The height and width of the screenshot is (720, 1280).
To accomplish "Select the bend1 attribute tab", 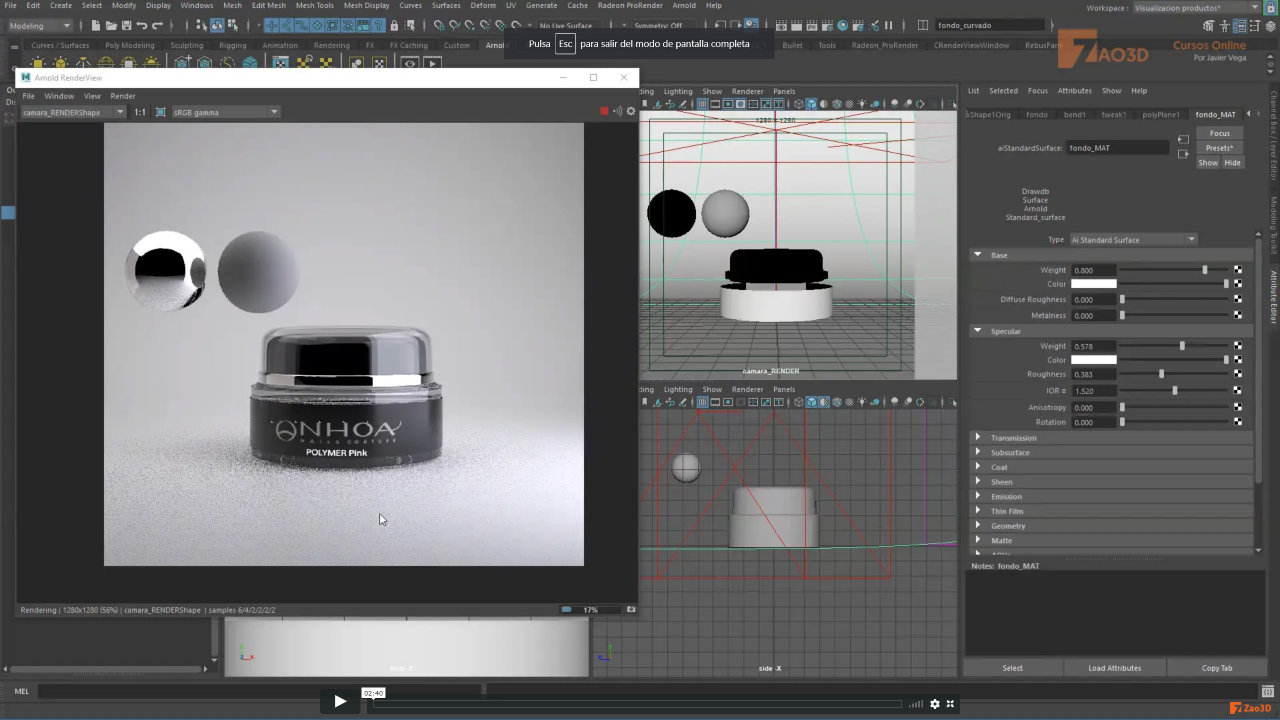I will 1075,115.
